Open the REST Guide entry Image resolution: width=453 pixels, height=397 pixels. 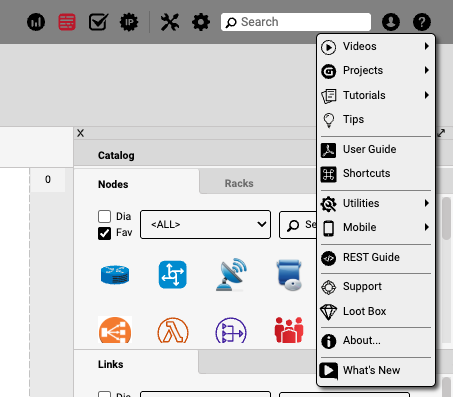[x=376, y=257]
